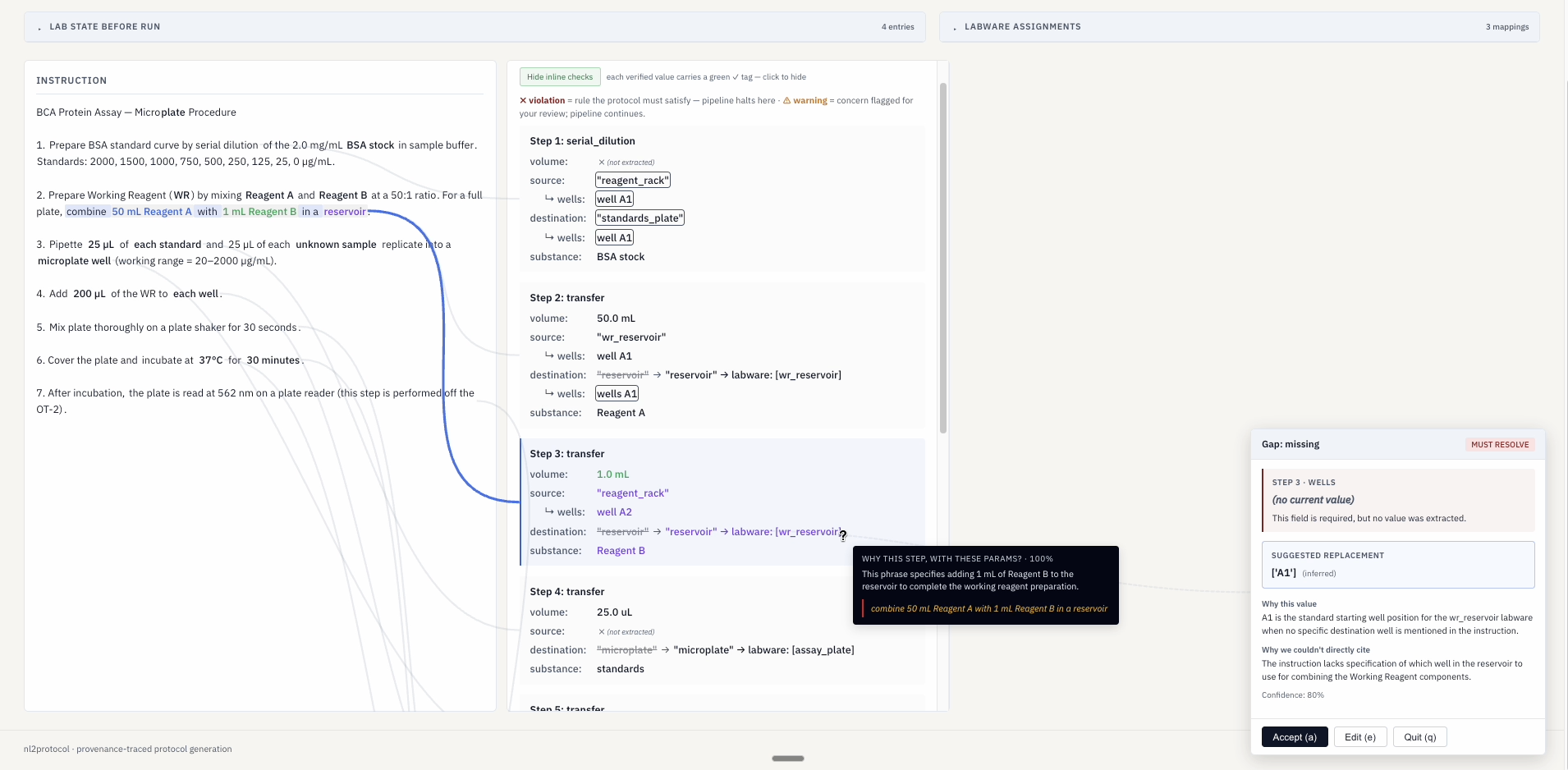
Task: Click the Quit (q) button
Action: click(1420, 737)
